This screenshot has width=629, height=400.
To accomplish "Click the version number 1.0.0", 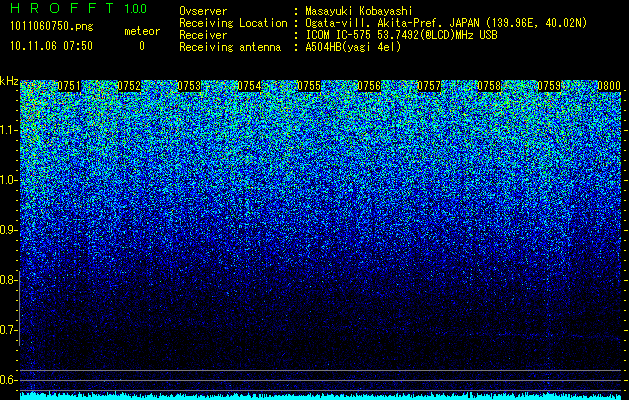I will (136, 9).
